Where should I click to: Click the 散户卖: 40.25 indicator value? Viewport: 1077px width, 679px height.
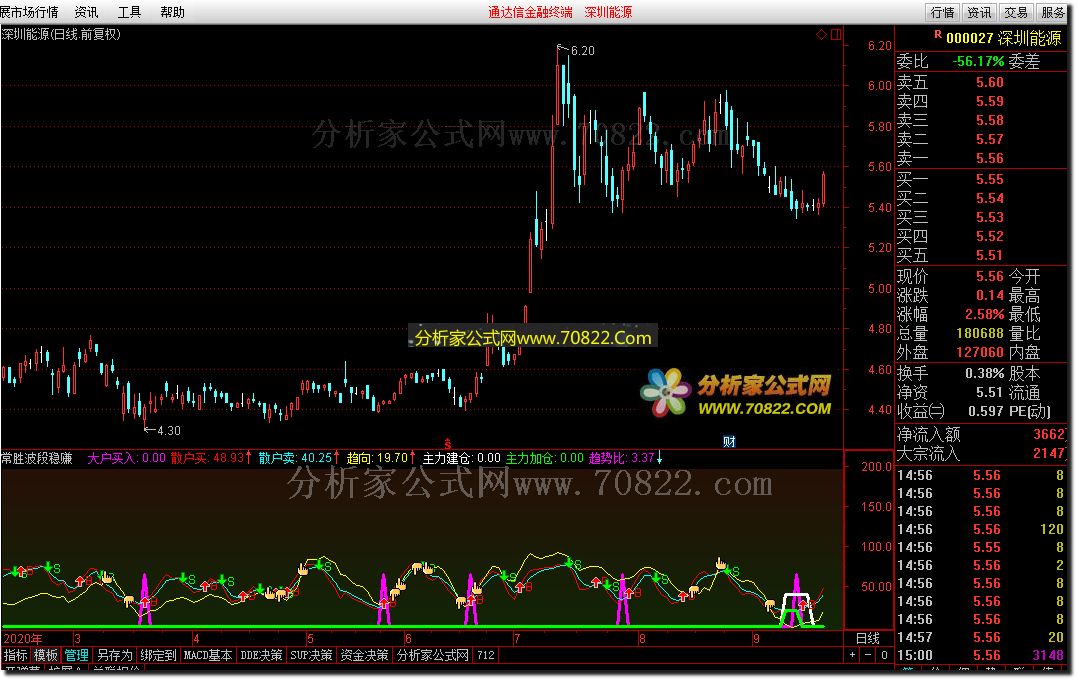coord(298,458)
